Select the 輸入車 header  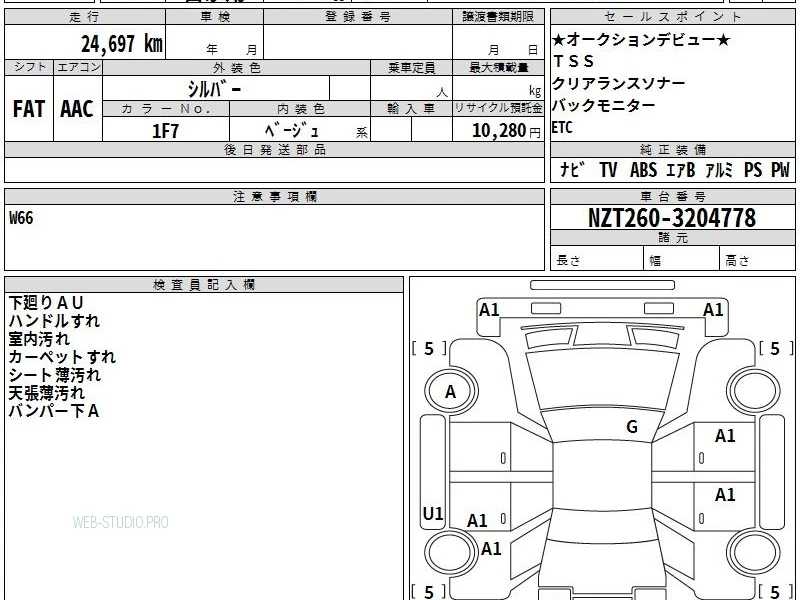click(x=411, y=109)
